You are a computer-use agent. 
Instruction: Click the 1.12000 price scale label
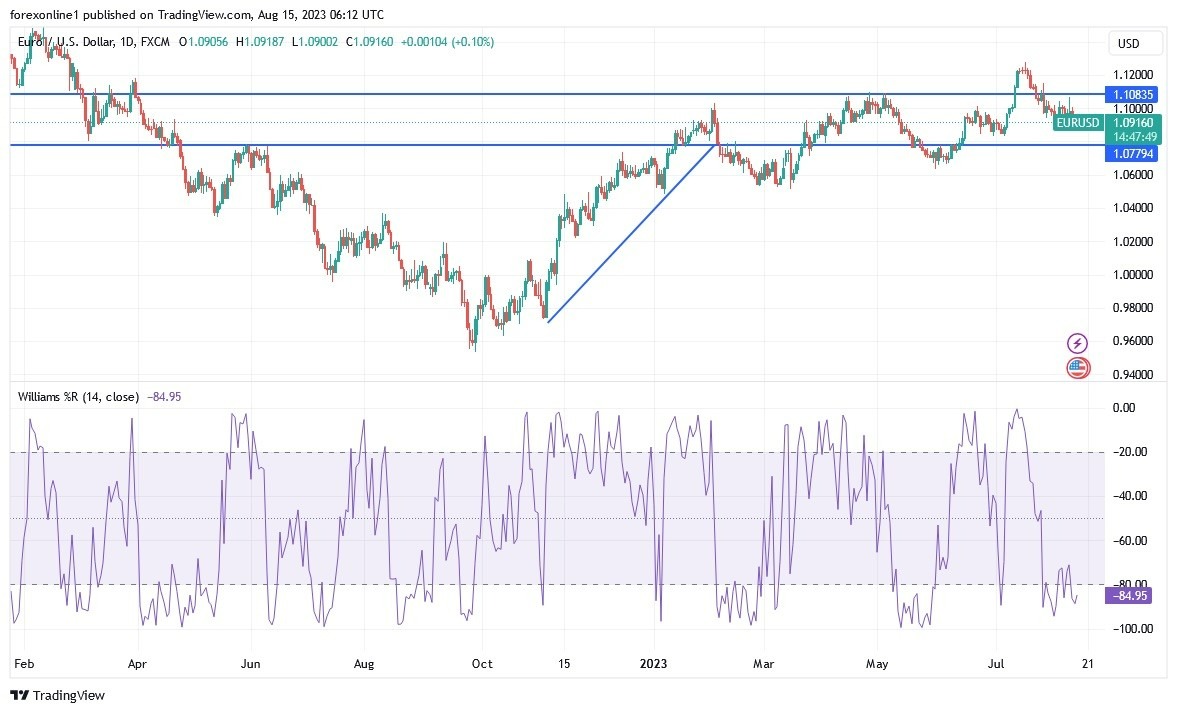click(1133, 75)
